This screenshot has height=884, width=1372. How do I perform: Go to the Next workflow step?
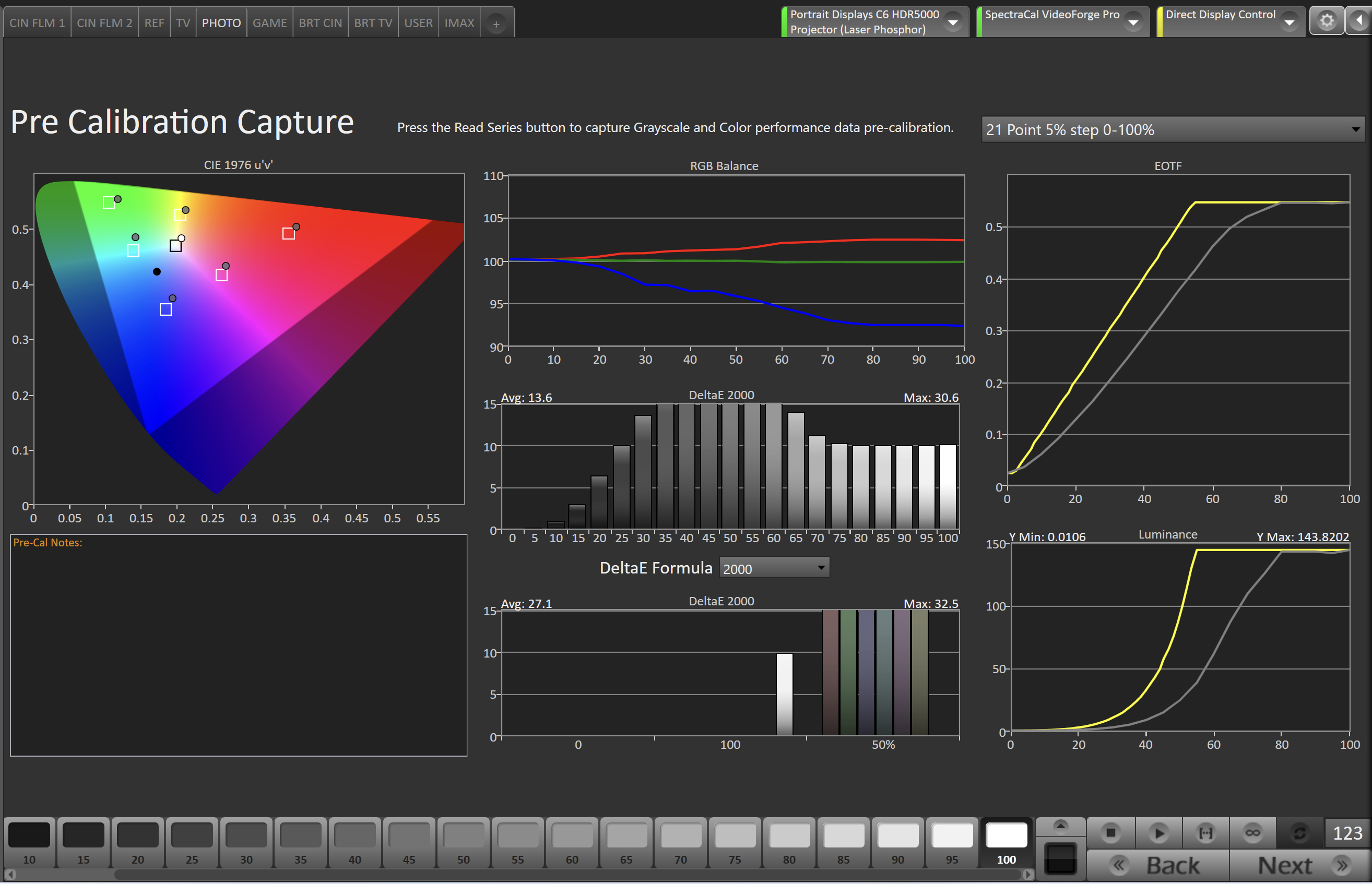pyautogui.click(x=1300, y=866)
